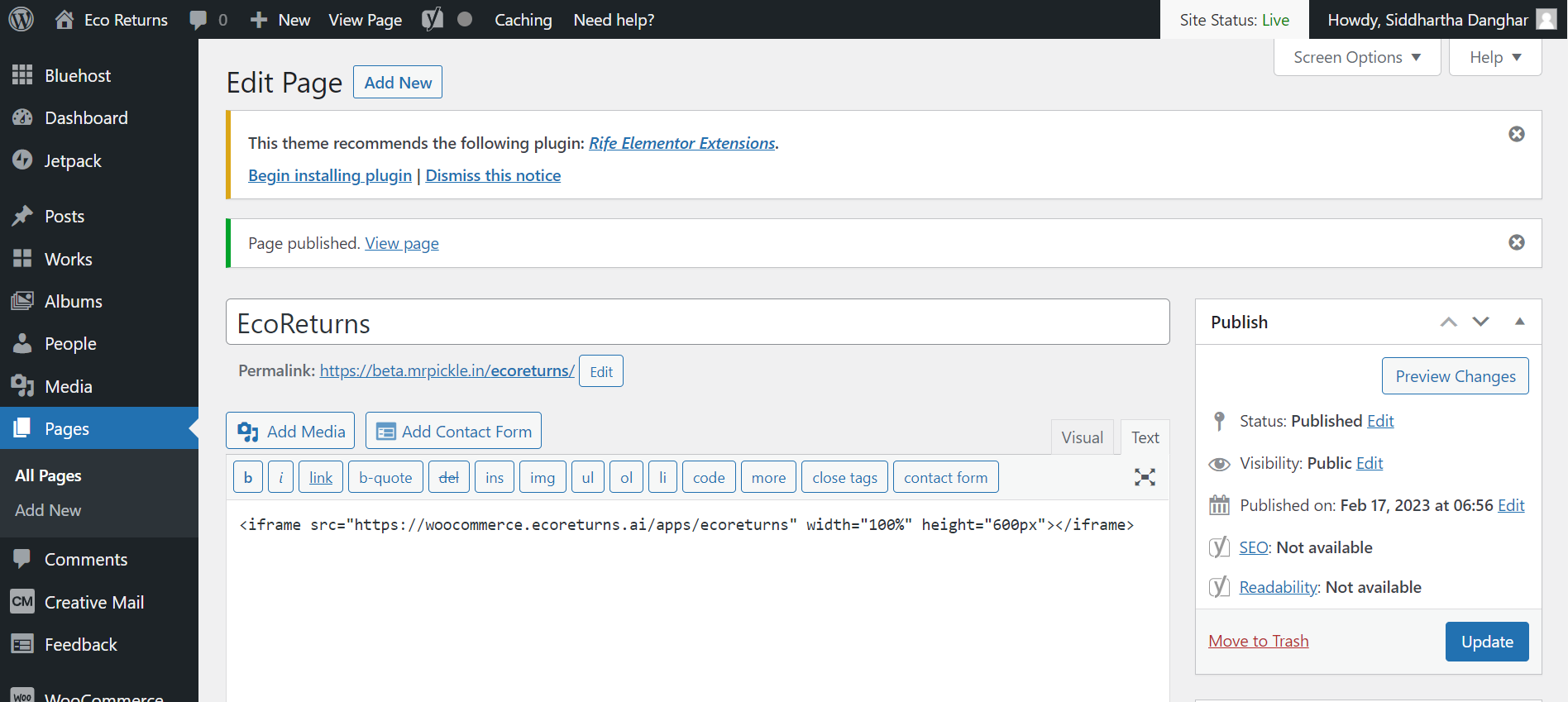Open the SEO link in Publish box

1254,547
